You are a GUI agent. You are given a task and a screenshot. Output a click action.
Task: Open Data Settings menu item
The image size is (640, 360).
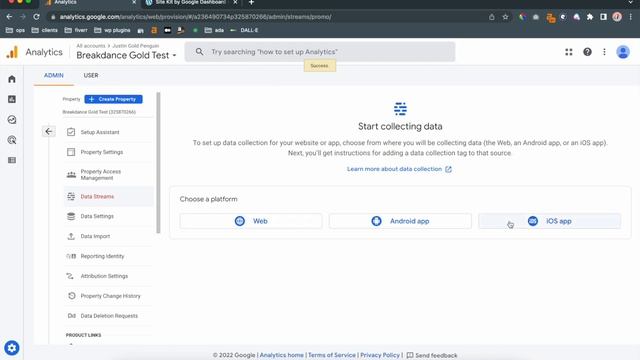pyautogui.click(x=109, y=216)
